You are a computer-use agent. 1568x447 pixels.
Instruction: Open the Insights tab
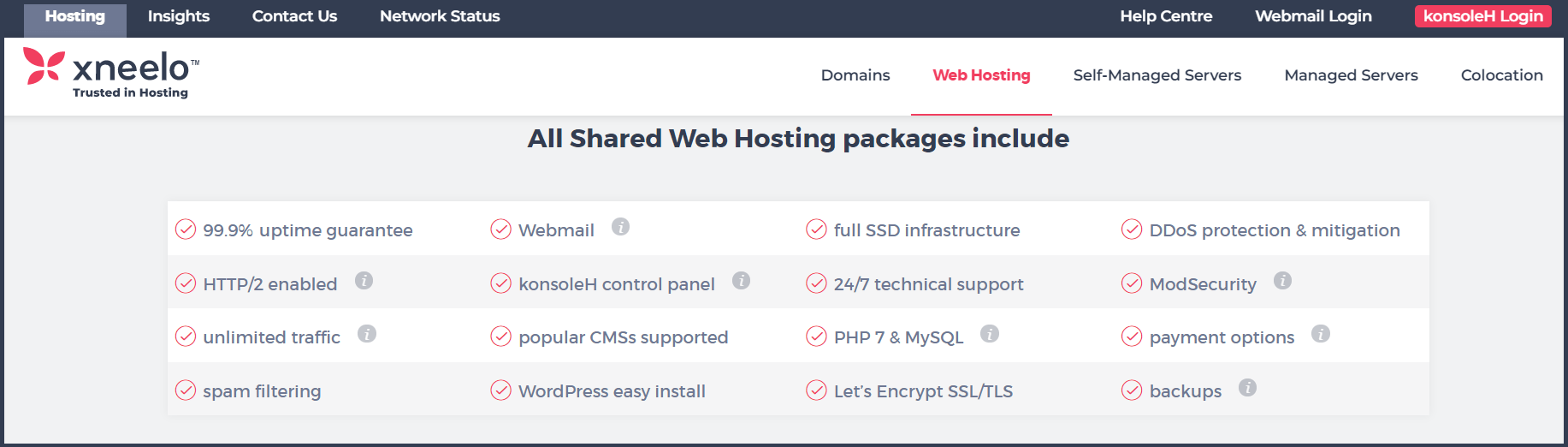pos(179,16)
